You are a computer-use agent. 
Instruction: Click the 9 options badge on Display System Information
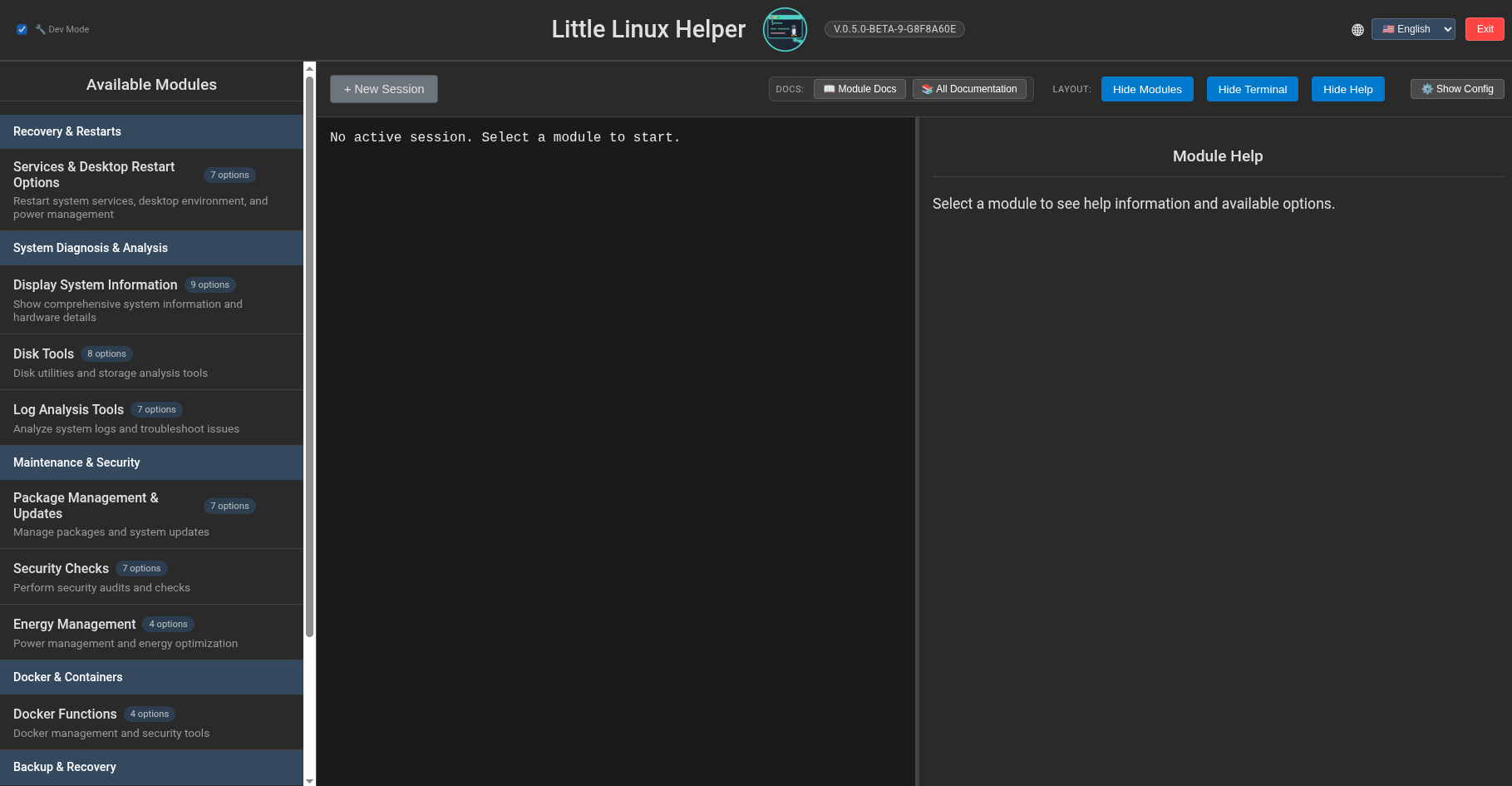pos(210,284)
